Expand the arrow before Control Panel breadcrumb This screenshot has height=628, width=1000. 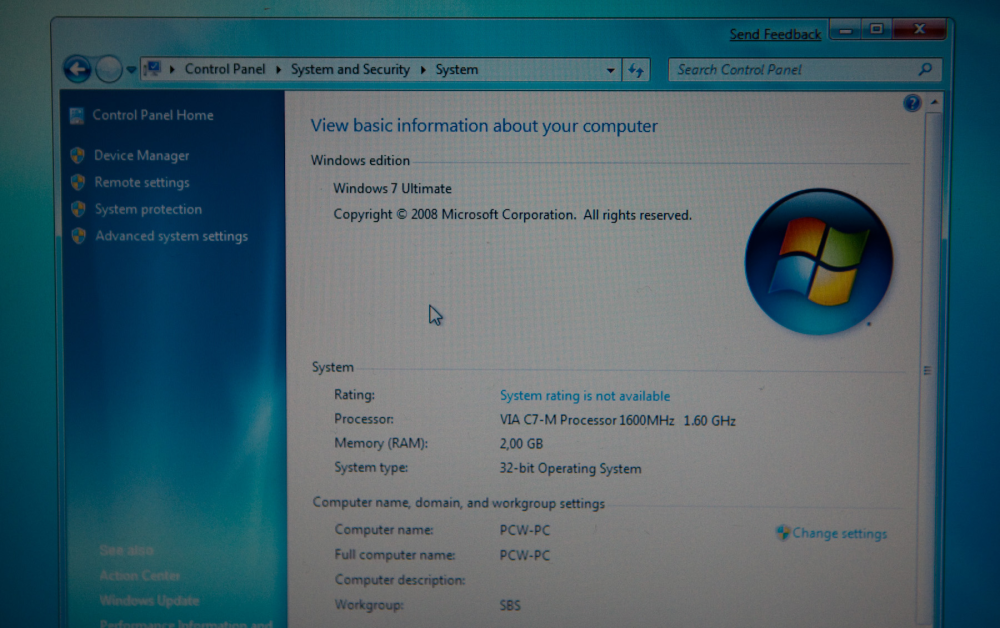click(172, 69)
